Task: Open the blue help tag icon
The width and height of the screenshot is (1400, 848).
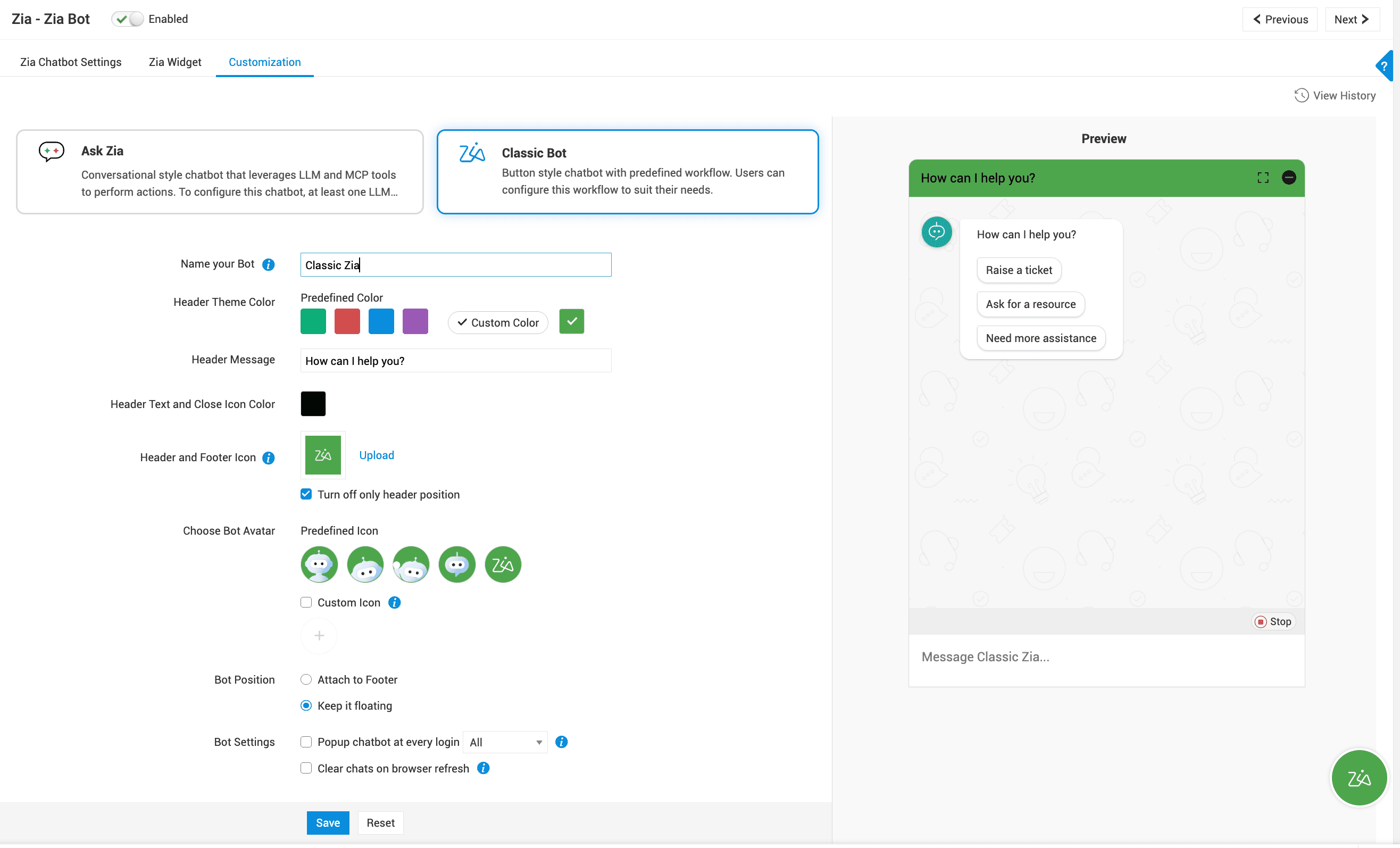Action: click(1385, 66)
